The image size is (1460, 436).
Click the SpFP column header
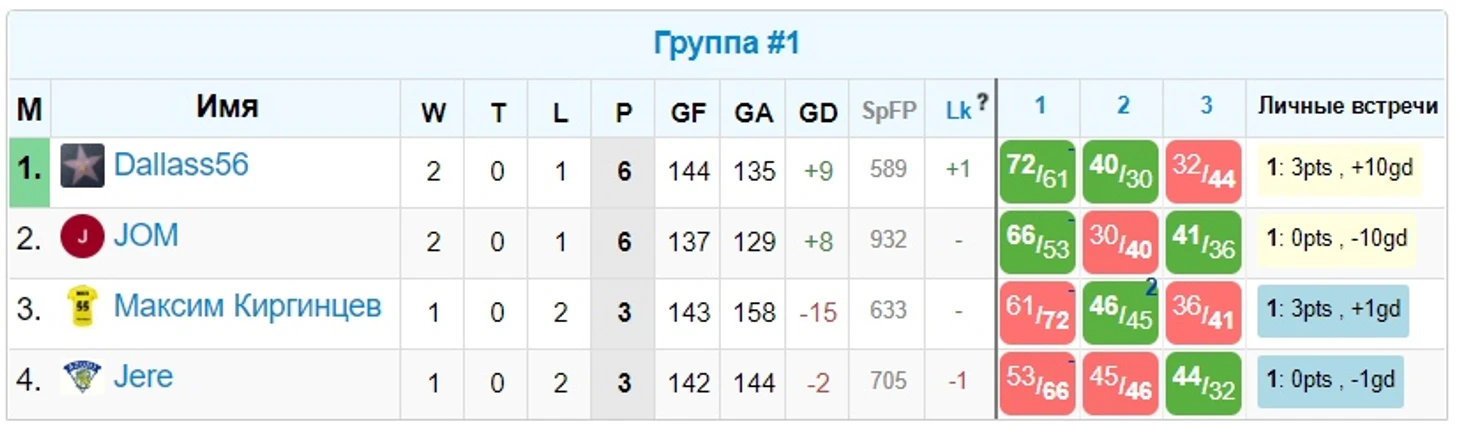[889, 111]
